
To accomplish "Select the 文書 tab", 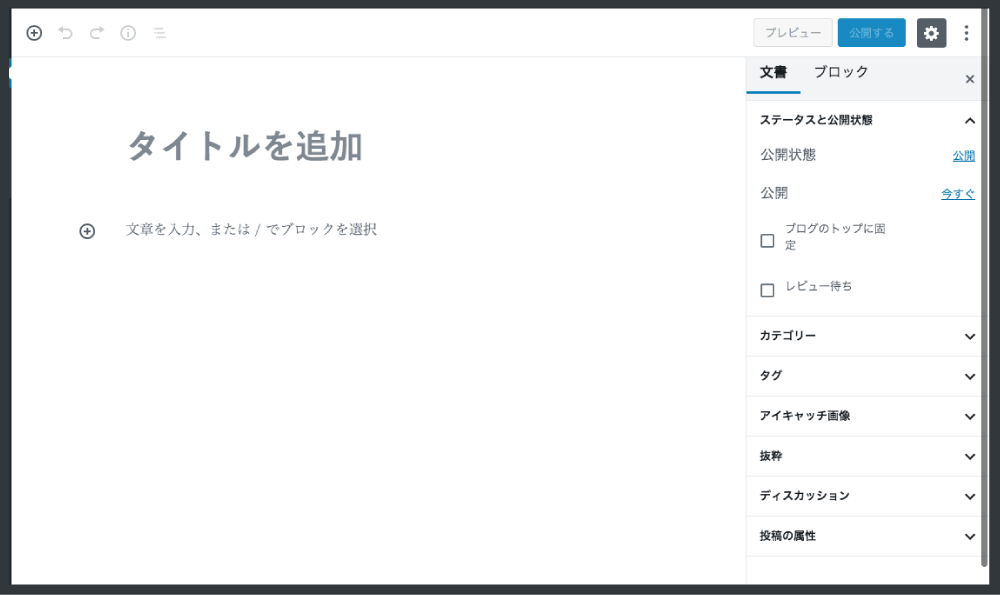I will pos(773,73).
